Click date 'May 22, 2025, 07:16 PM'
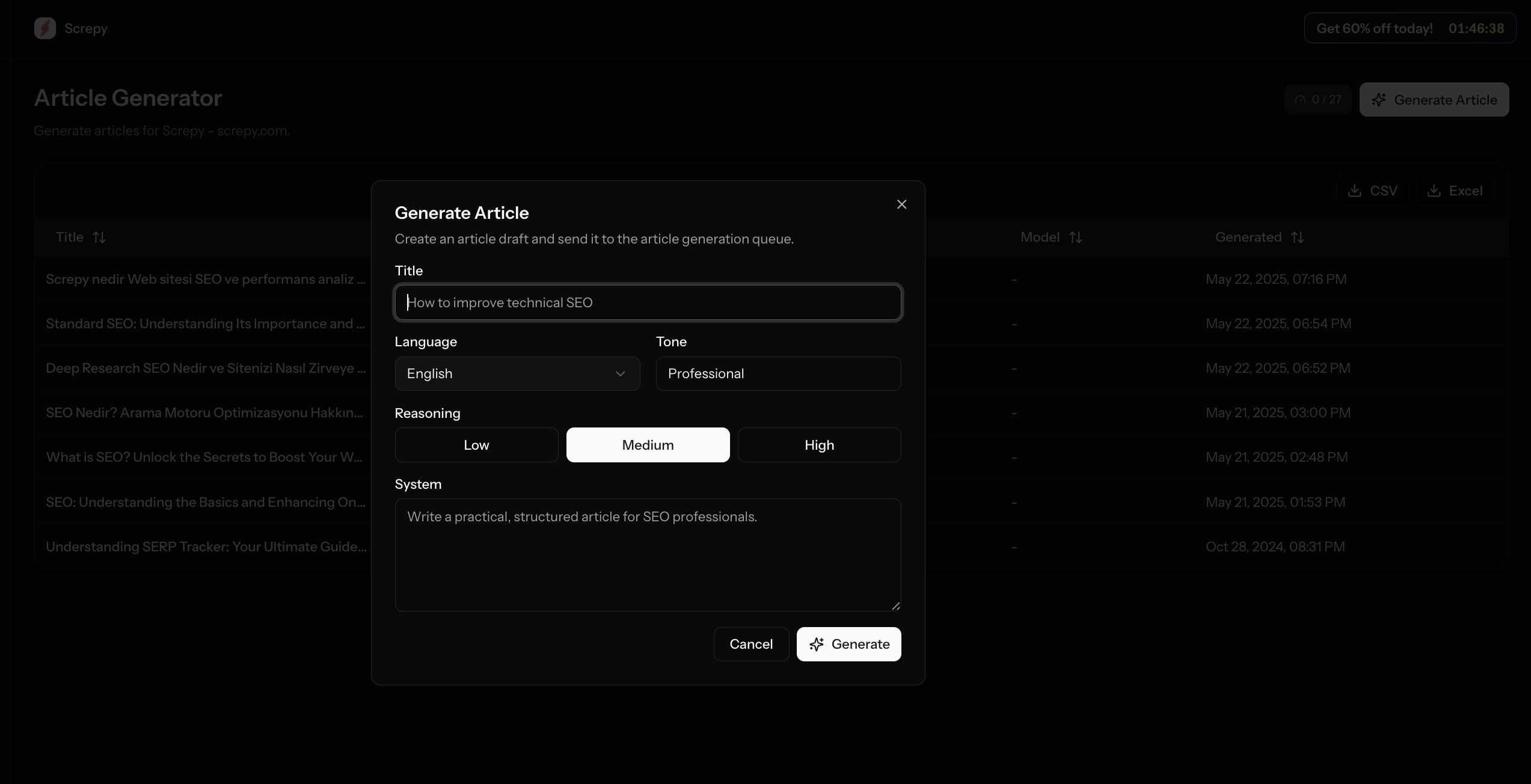The width and height of the screenshot is (1531, 784). [x=1276, y=279]
